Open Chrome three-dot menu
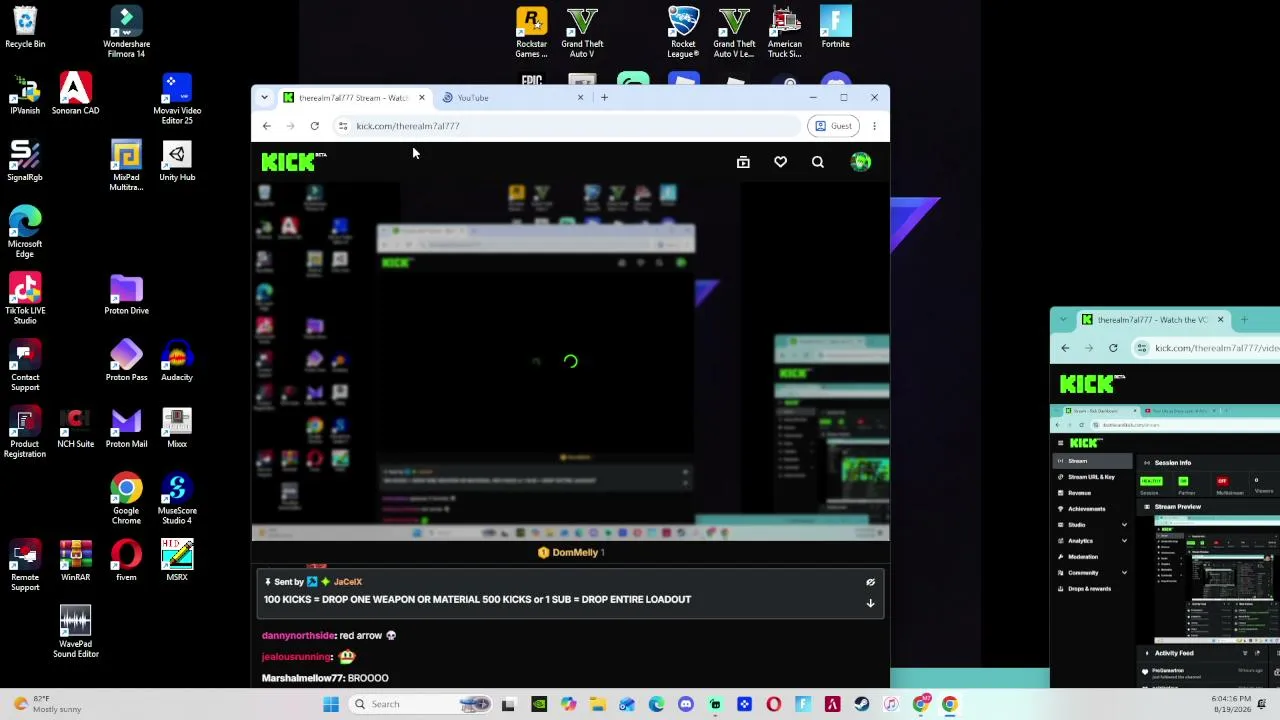This screenshot has height=720, width=1280. pyautogui.click(x=874, y=126)
